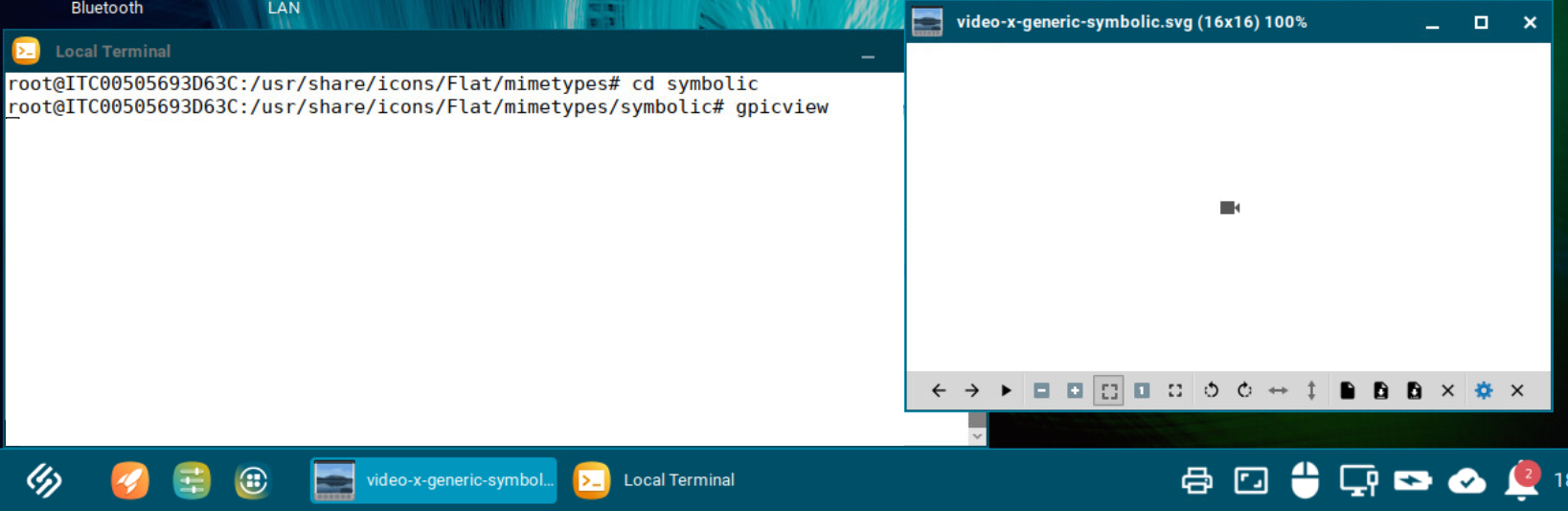The width and height of the screenshot is (1568, 511).
Task: Zoom out using the minus icon
Action: pos(1041,390)
